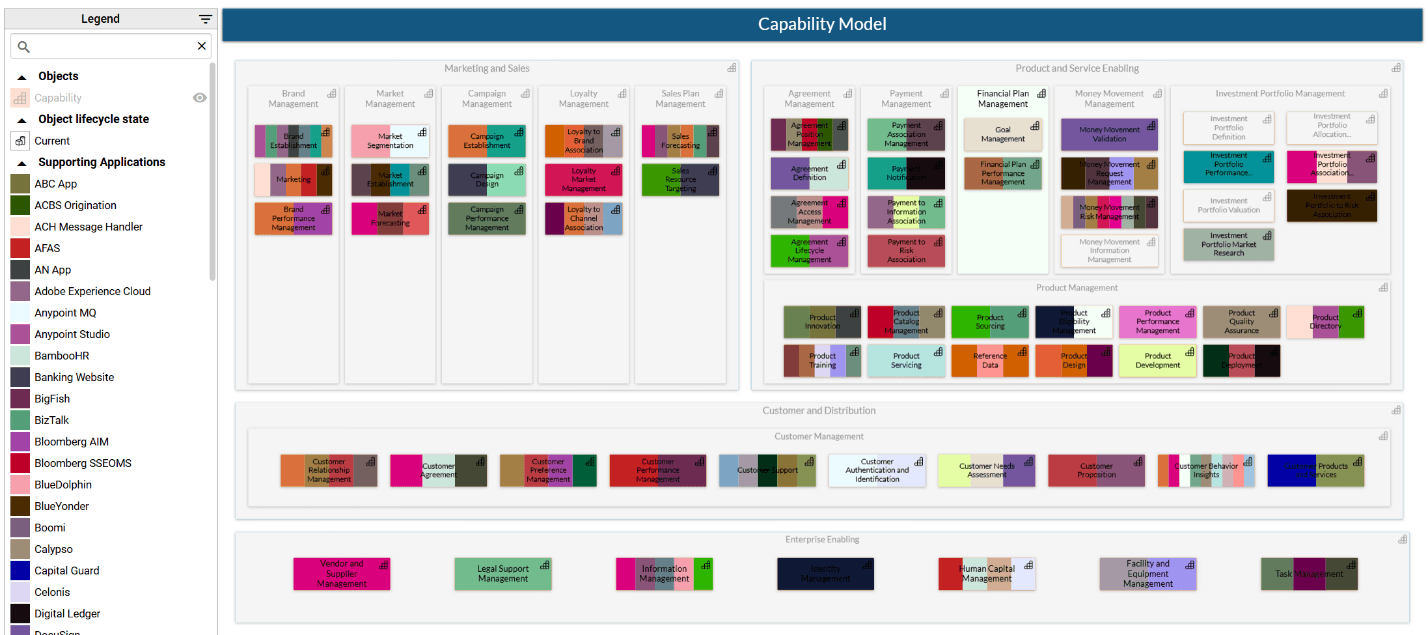
Task: Select the Product Sourcing capability card
Action: pyautogui.click(x=990, y=322)
